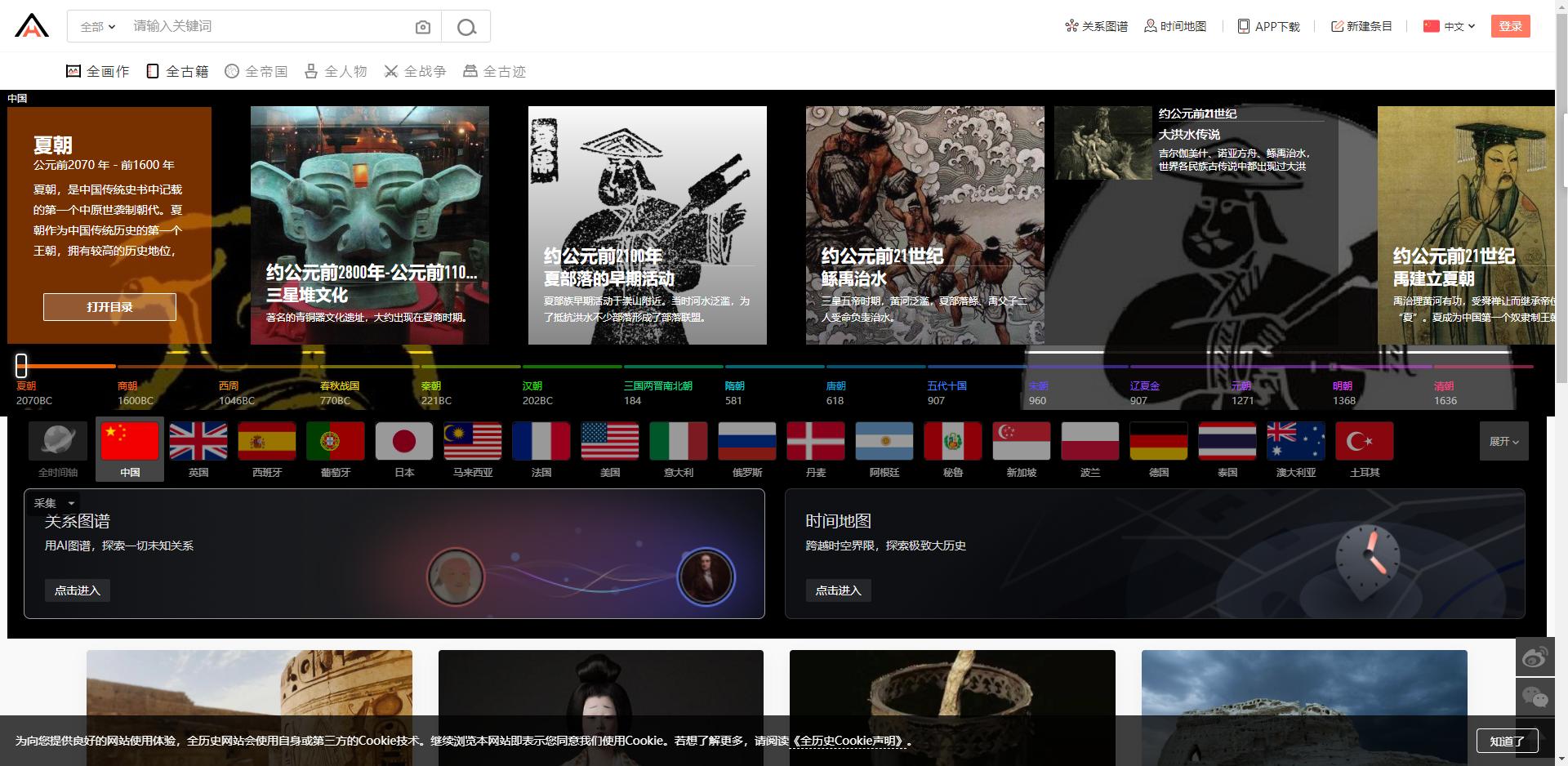Select the Russia flag
Viewport: 1568px width, 766px height.
point(747,442)
